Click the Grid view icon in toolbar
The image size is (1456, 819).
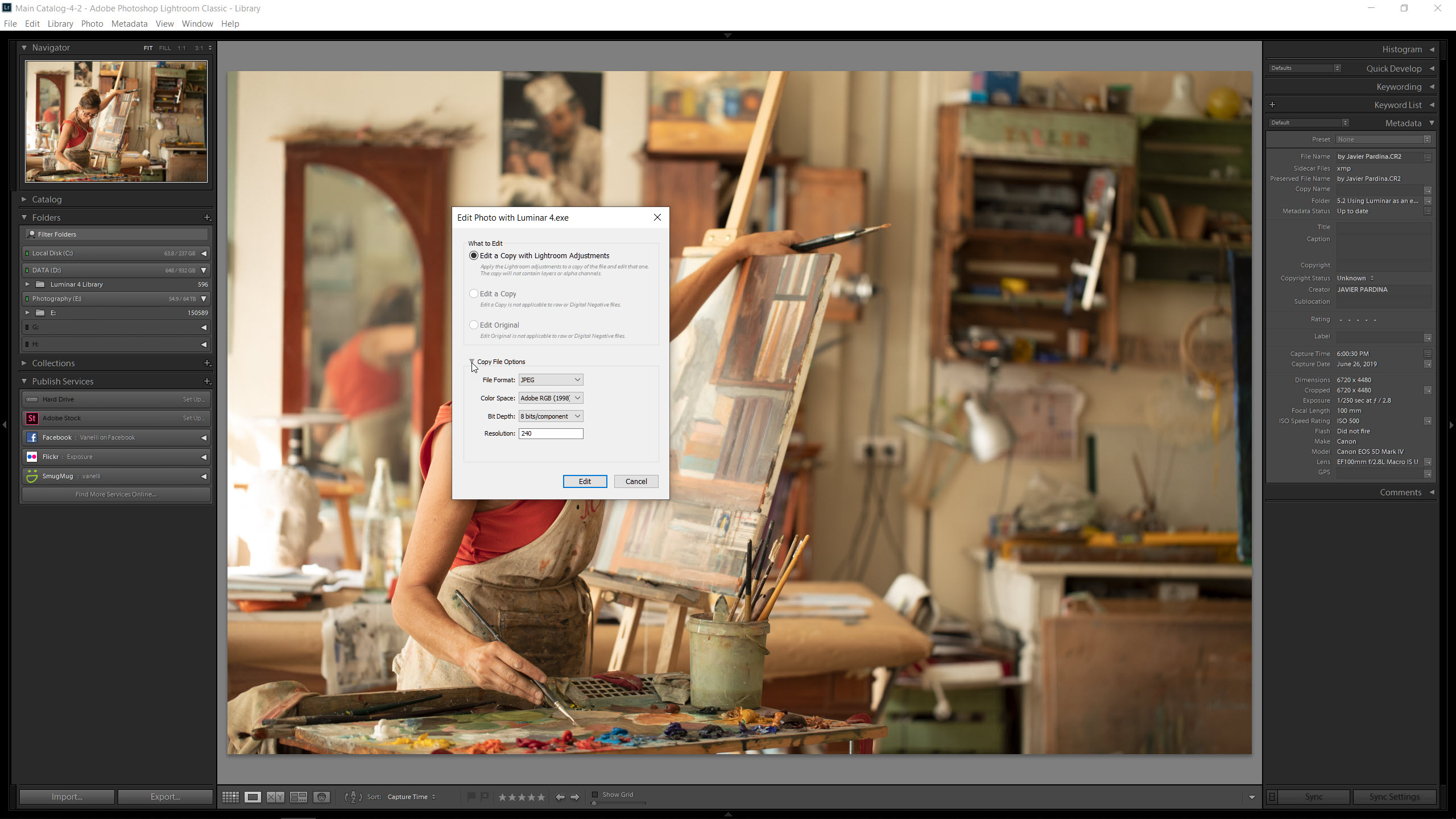click(231, 796)
